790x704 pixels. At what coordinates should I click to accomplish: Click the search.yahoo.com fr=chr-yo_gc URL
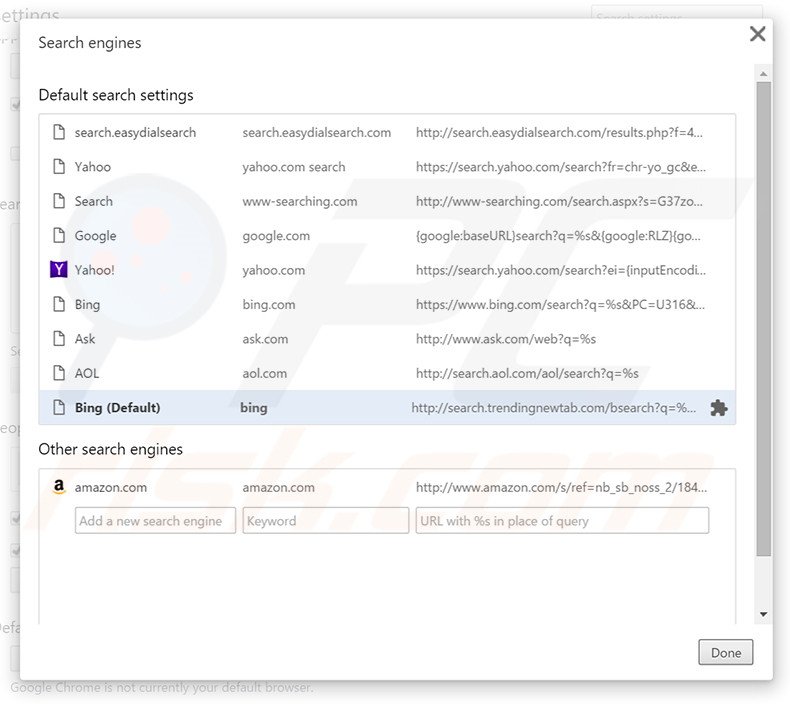tap(561, 167)
